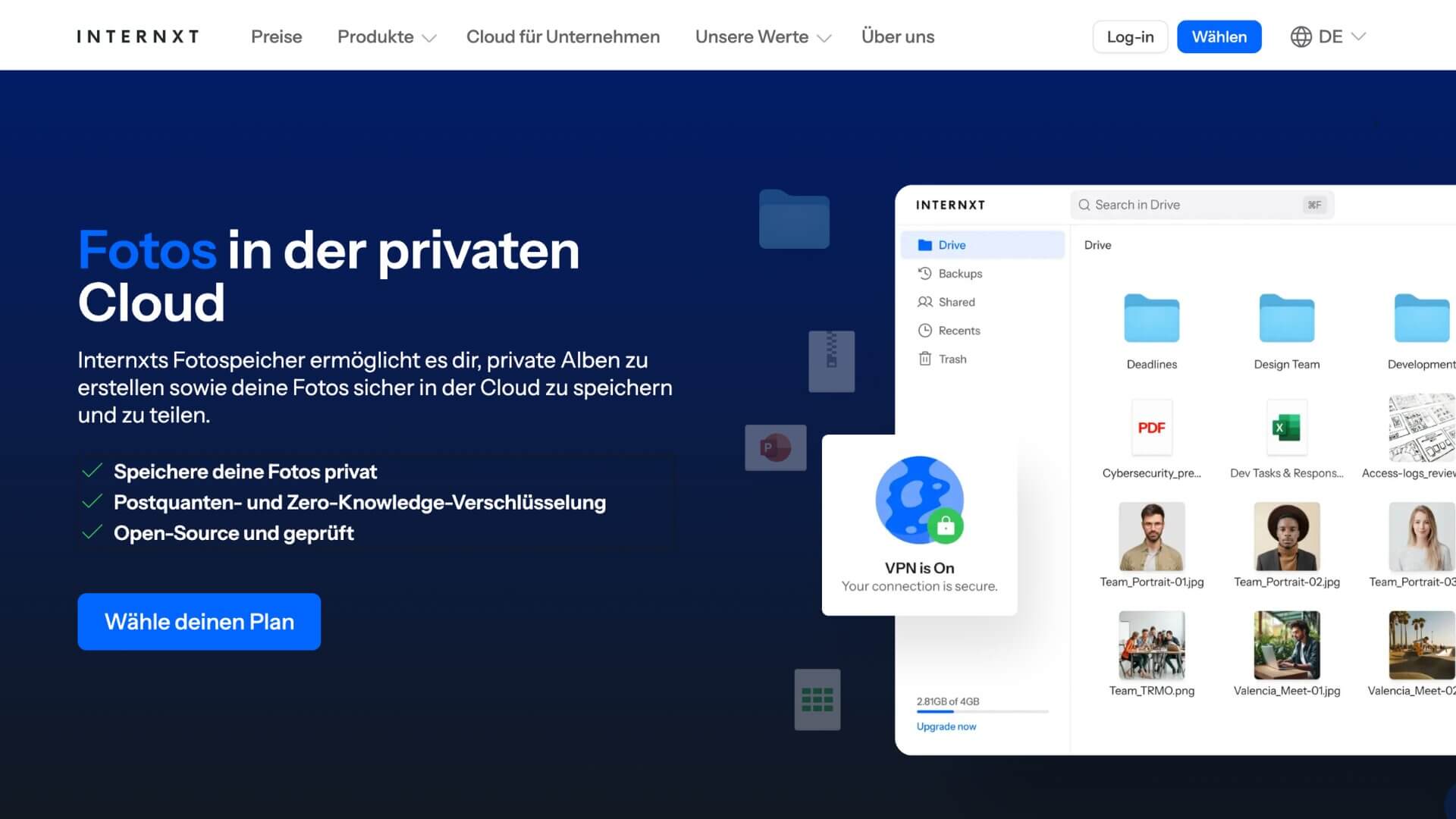Image resolution: width=1456 pixels, height=819 pixels.
Task: Open Recents via the clock icon
Action: coord(925,330)
